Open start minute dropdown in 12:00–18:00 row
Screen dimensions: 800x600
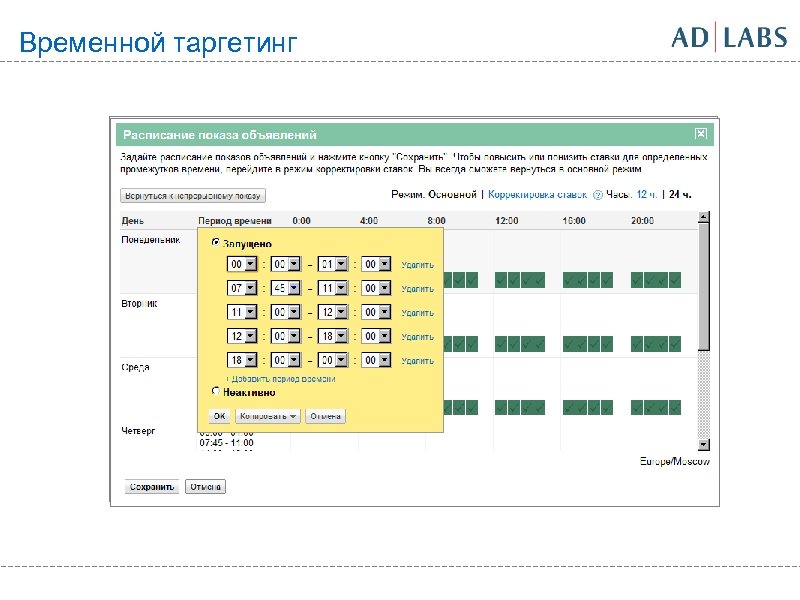coord(286,336)
